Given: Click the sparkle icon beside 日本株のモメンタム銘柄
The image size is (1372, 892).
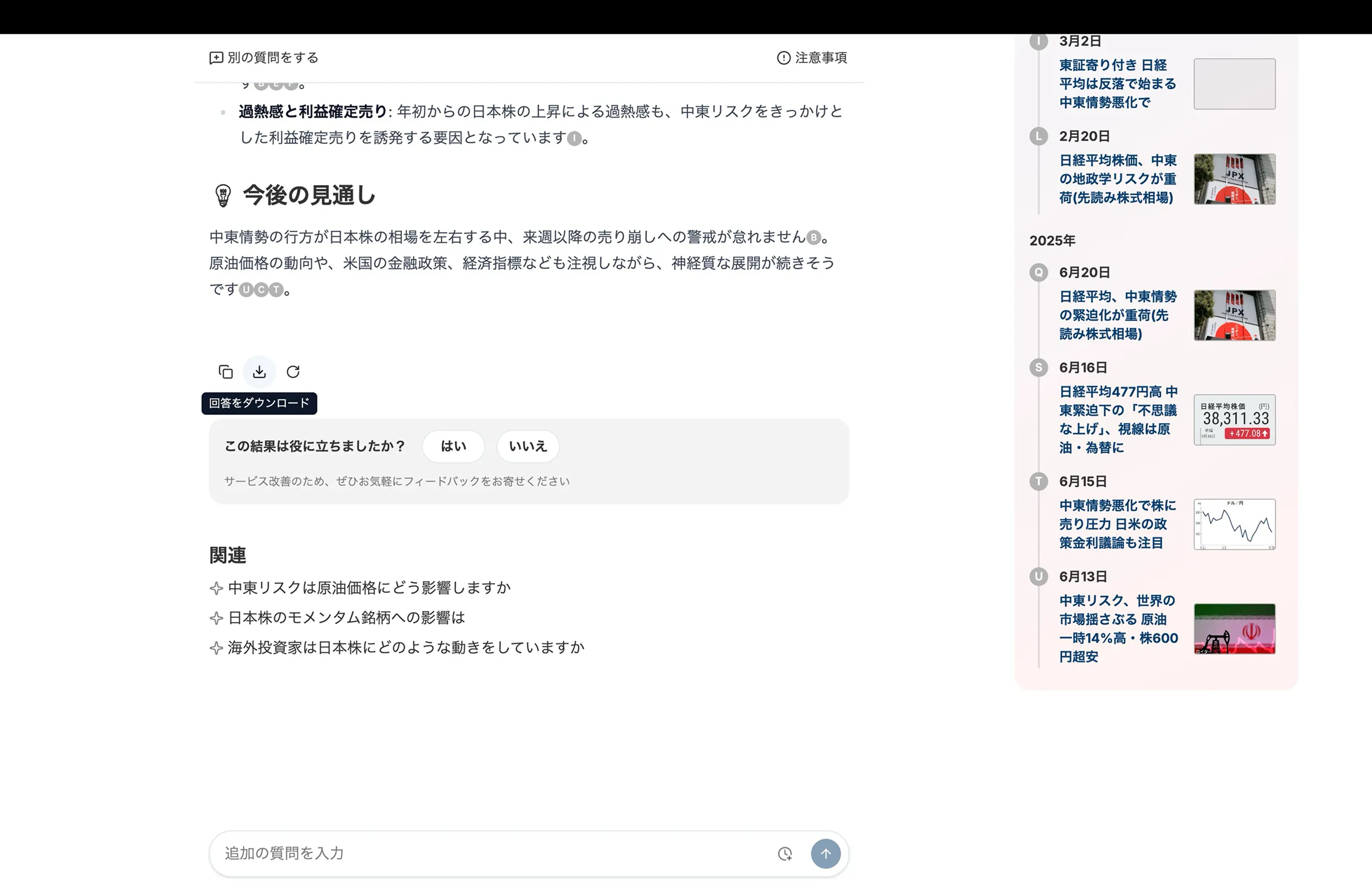Looking at the screenshot, I should click(x=216, y=618).
